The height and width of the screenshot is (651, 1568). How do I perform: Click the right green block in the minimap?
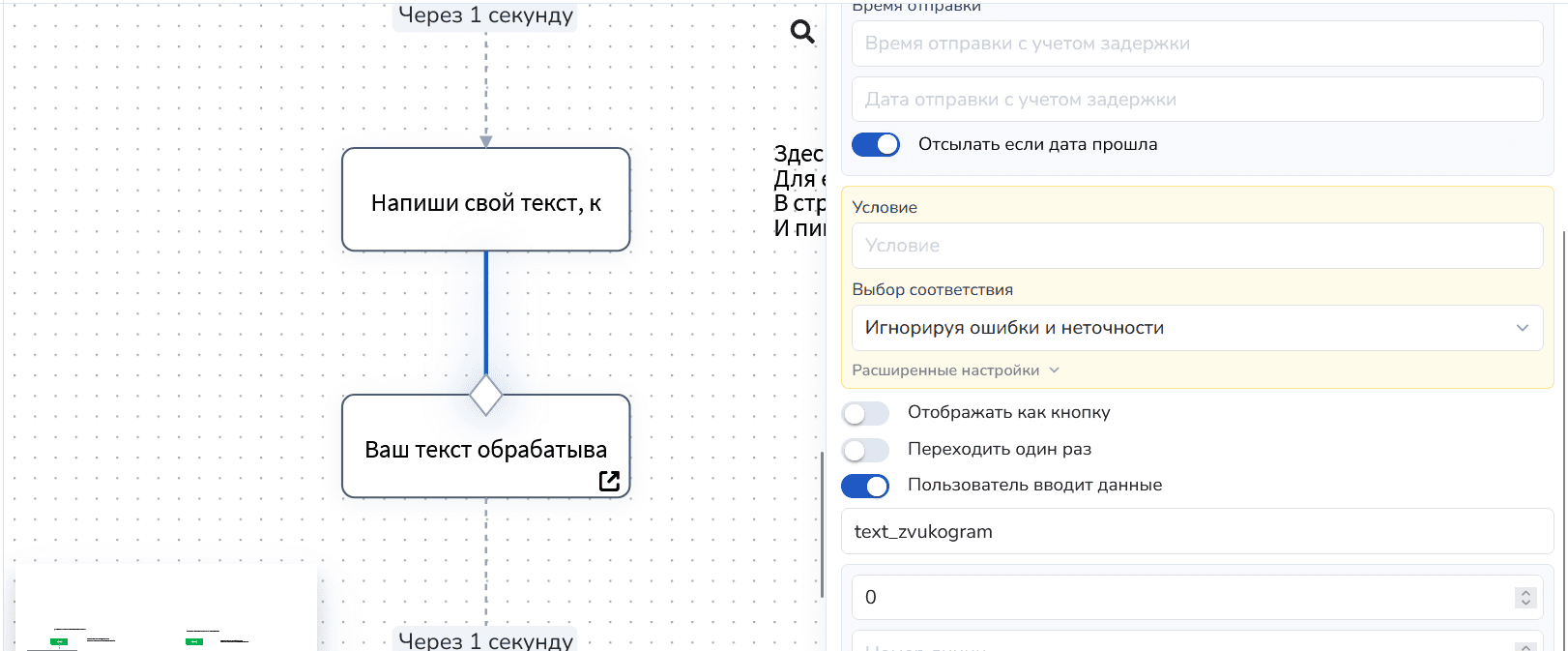tap(194, 641)
